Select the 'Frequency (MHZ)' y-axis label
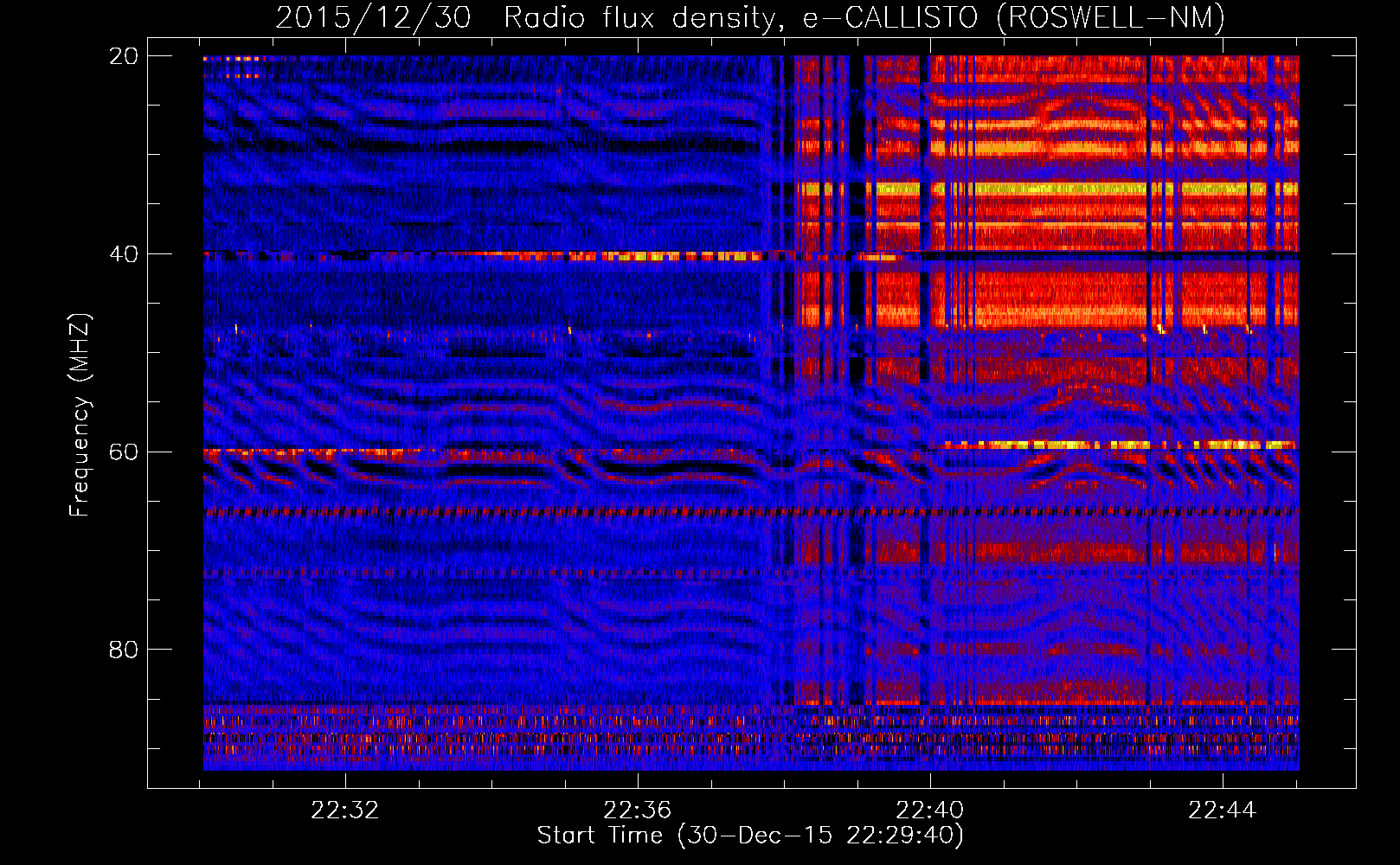The image size is (1400, 865). click(x=80, y=415)
